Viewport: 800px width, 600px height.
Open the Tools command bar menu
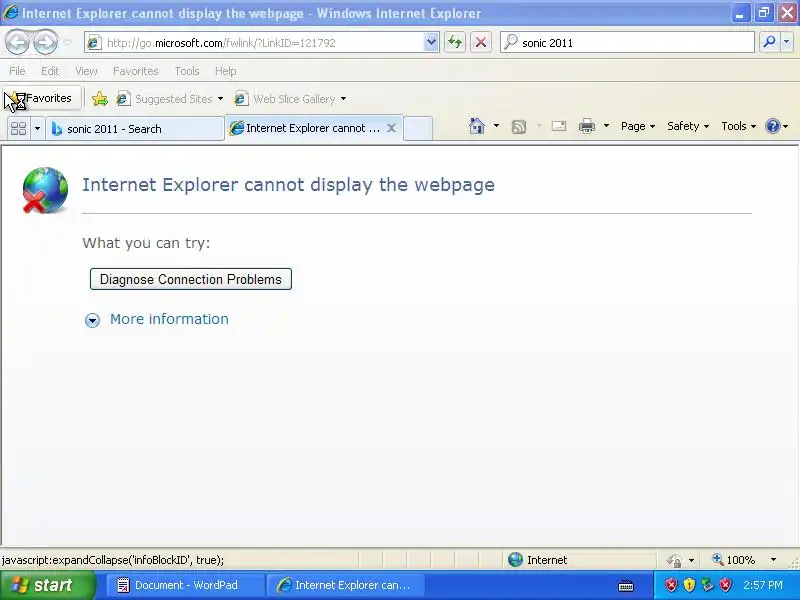click(x=738, y=126)
